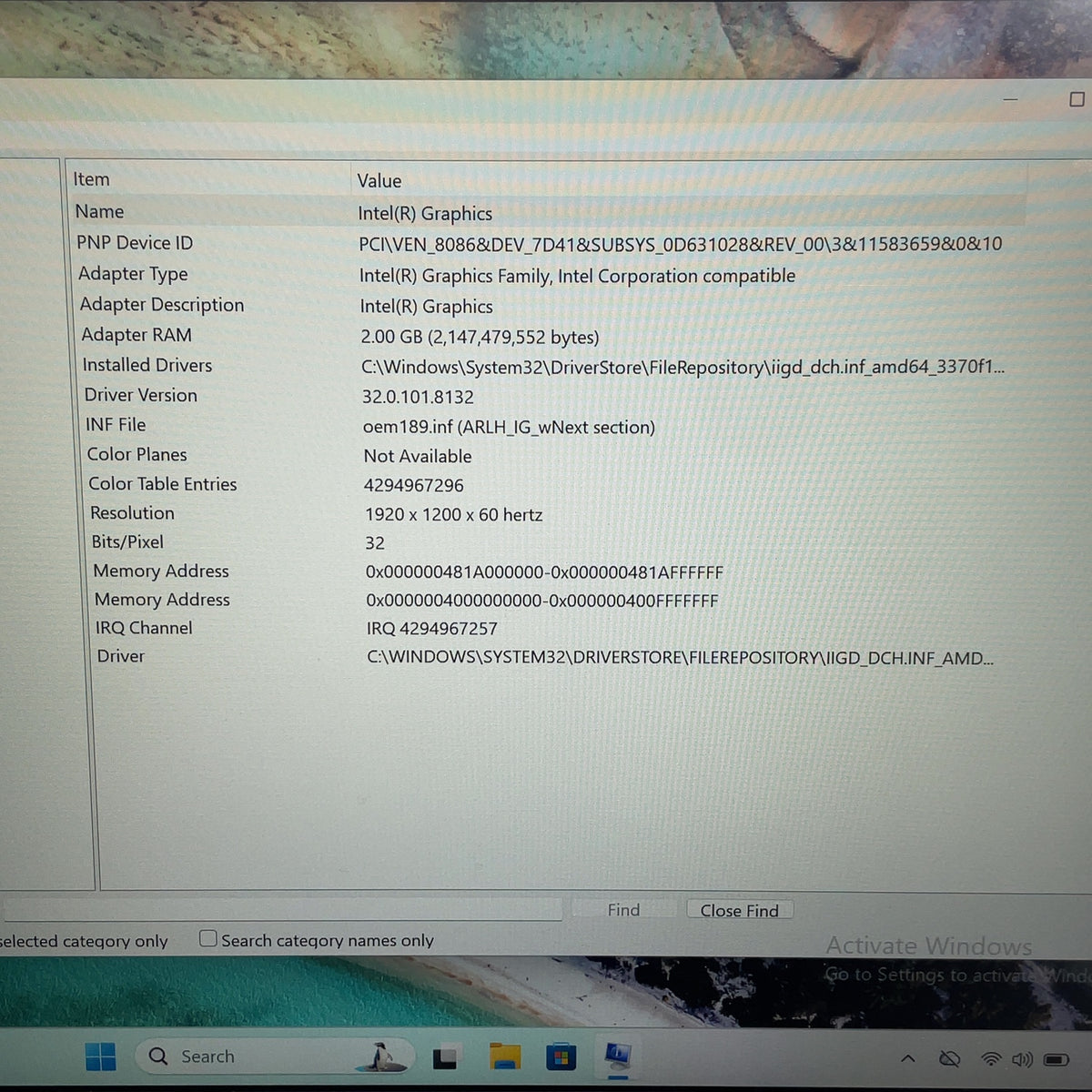The width and height of the screenshot is (1092, 1092).
Task: Select the PNP Device ID row
Action: pyautogui.click(x=549, y=243)
